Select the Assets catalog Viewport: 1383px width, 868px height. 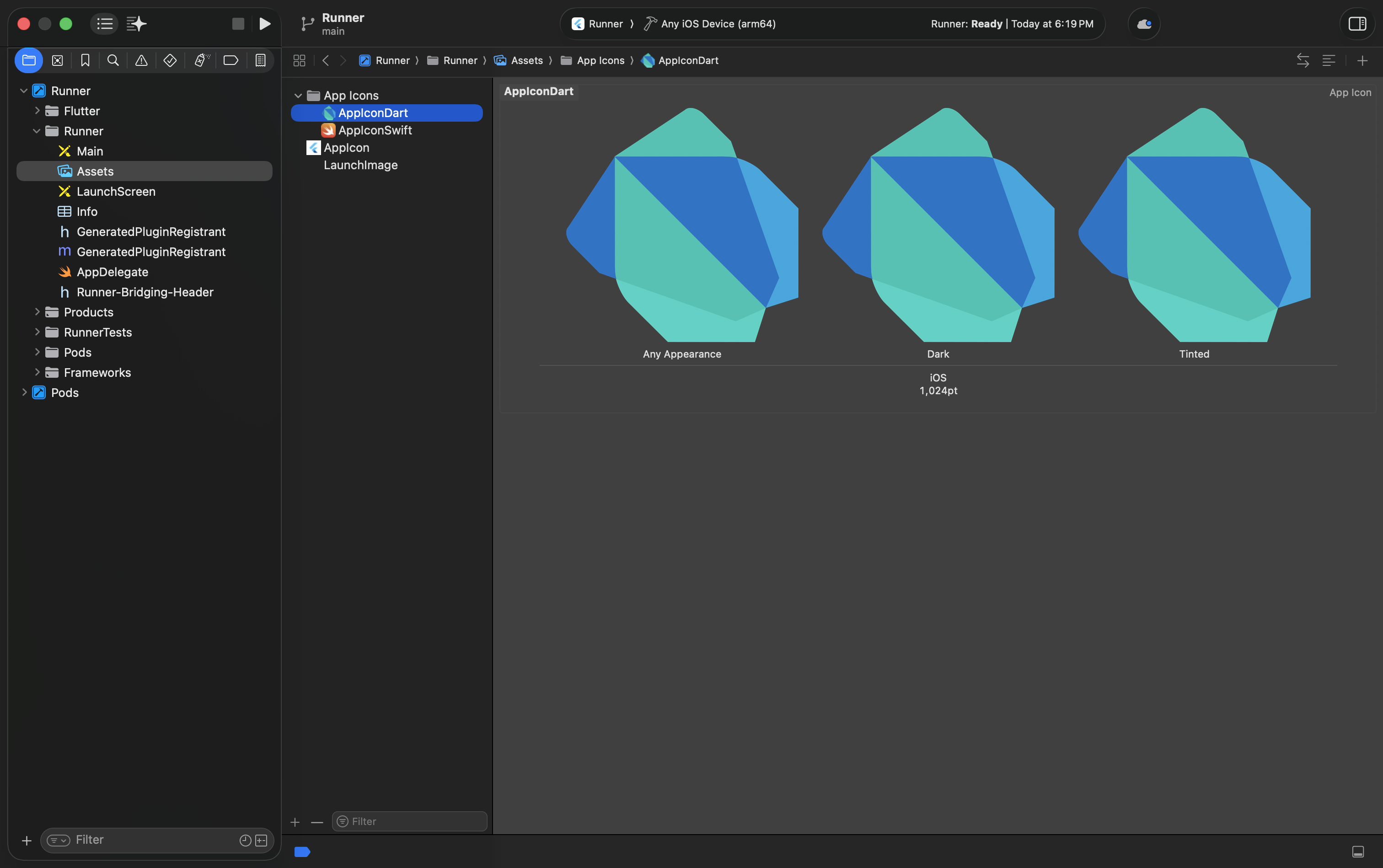pyautogui.click(x=144, y=171)
